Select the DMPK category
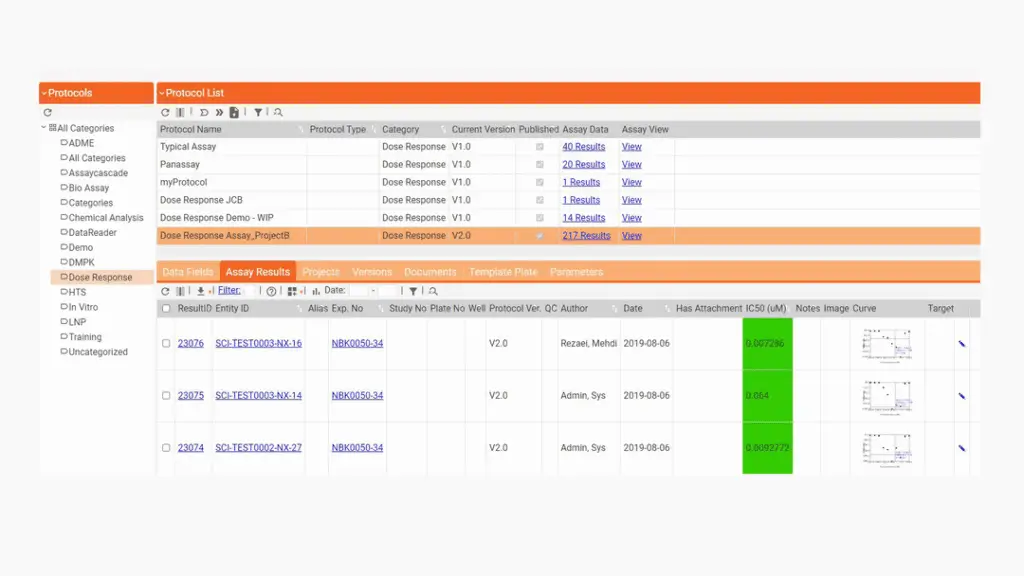Screen dimensions: 1024x576 [x=77, y=263]
